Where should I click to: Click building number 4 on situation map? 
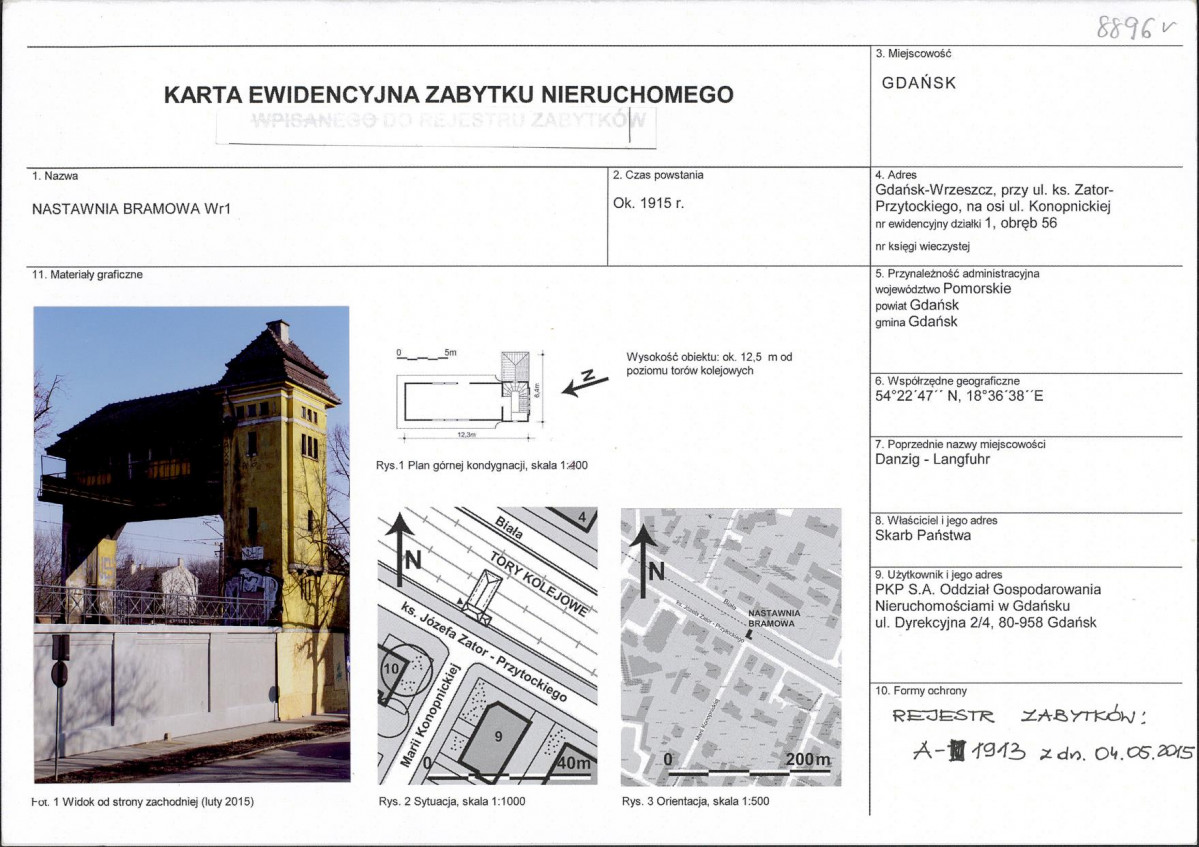(582, 518)
